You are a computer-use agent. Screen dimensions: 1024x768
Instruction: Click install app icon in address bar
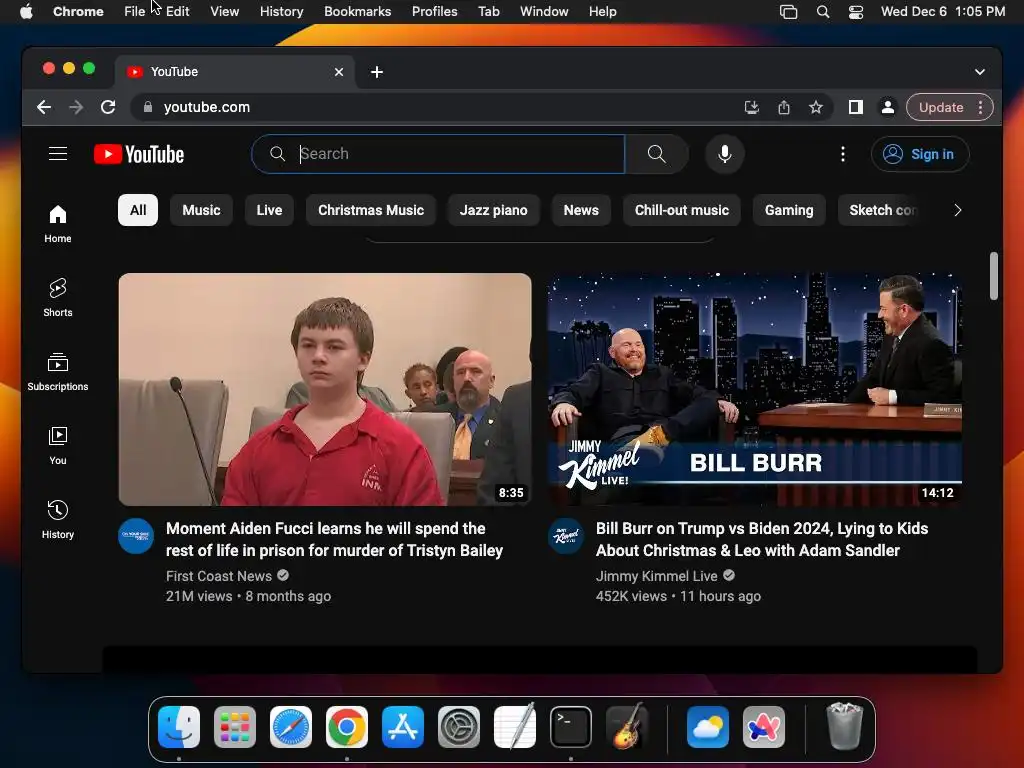pos(752,107)
